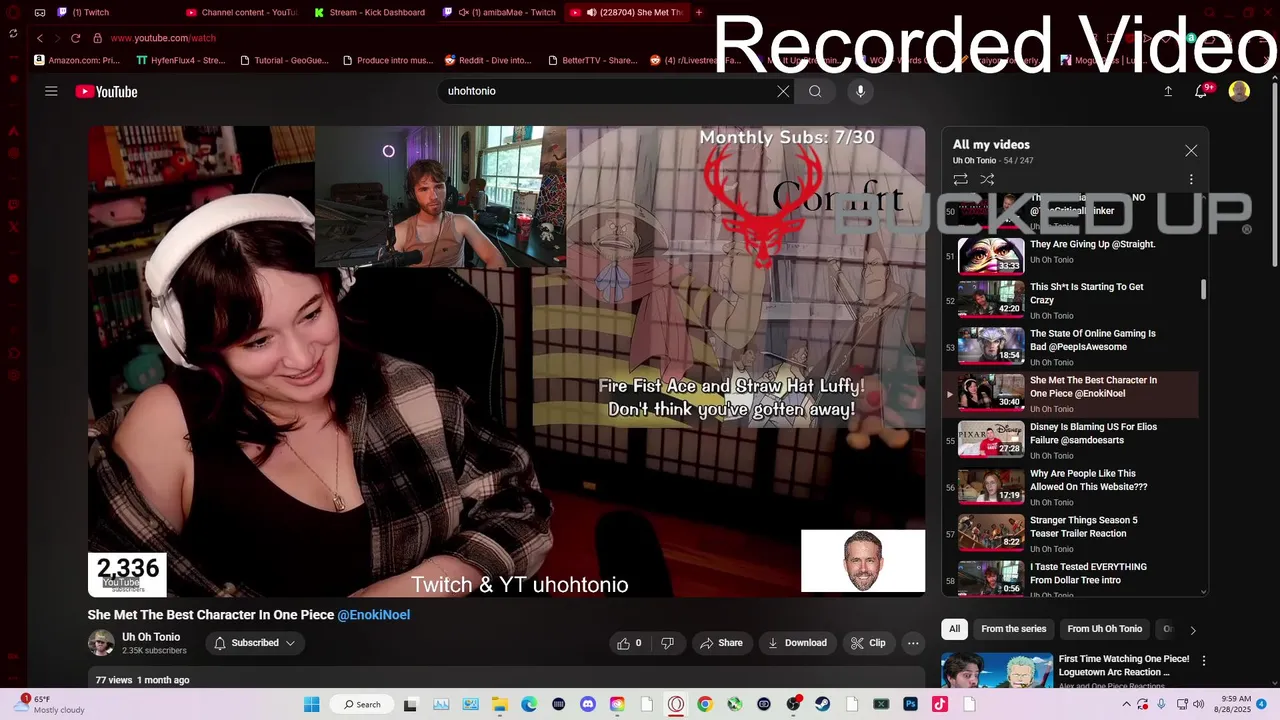Open the @EnokiNoel mention link
Screen dimensions: 1280x720
(x=374, y=615)
